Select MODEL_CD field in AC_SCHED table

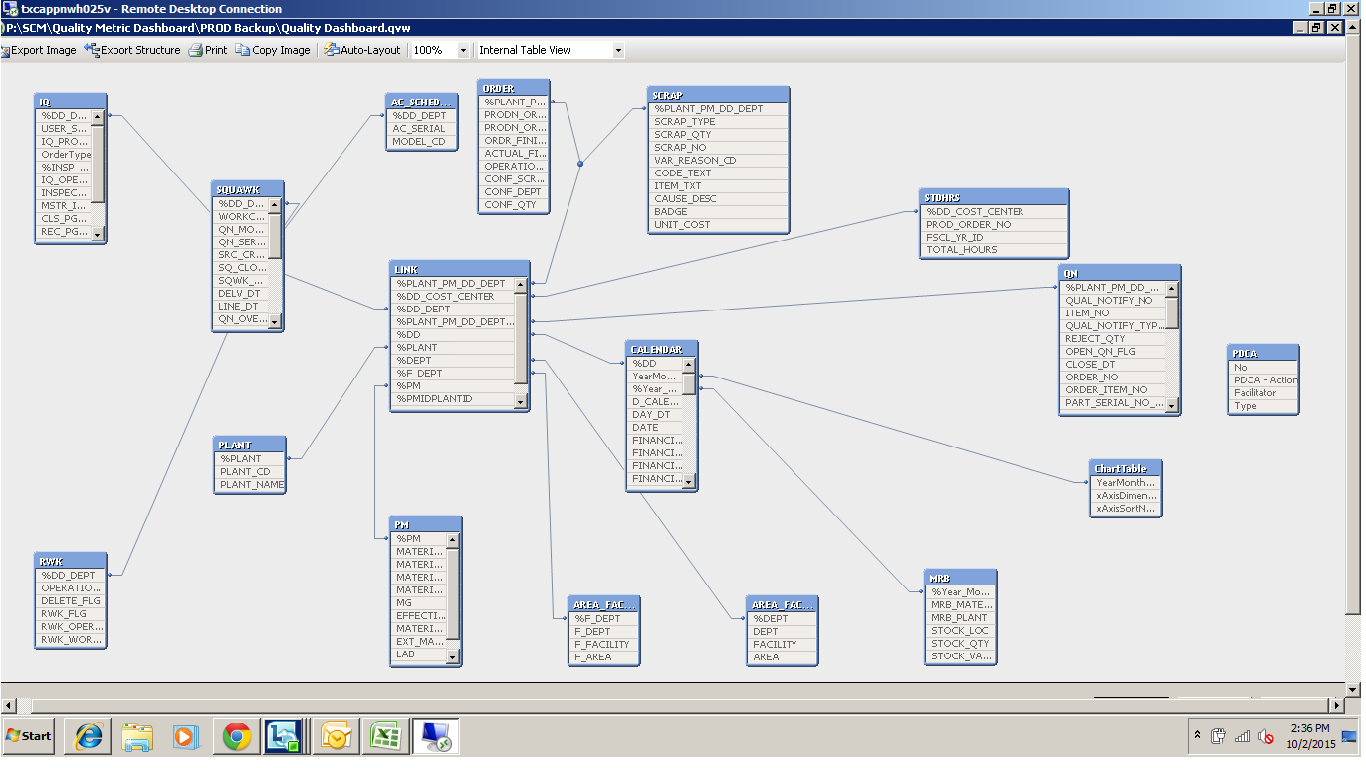pyautogui.click(x=422, y=142)
